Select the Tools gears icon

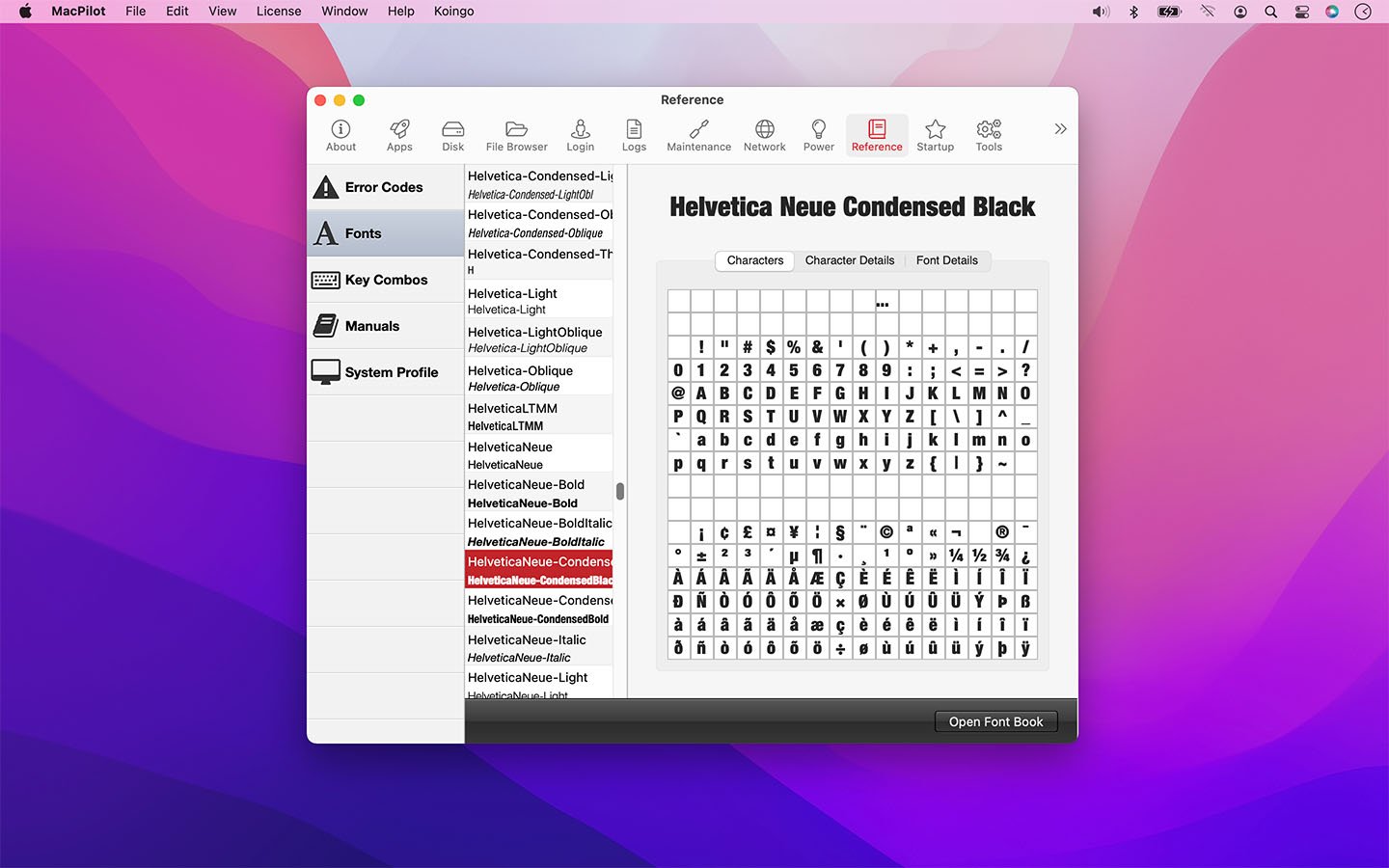[988, 135]
